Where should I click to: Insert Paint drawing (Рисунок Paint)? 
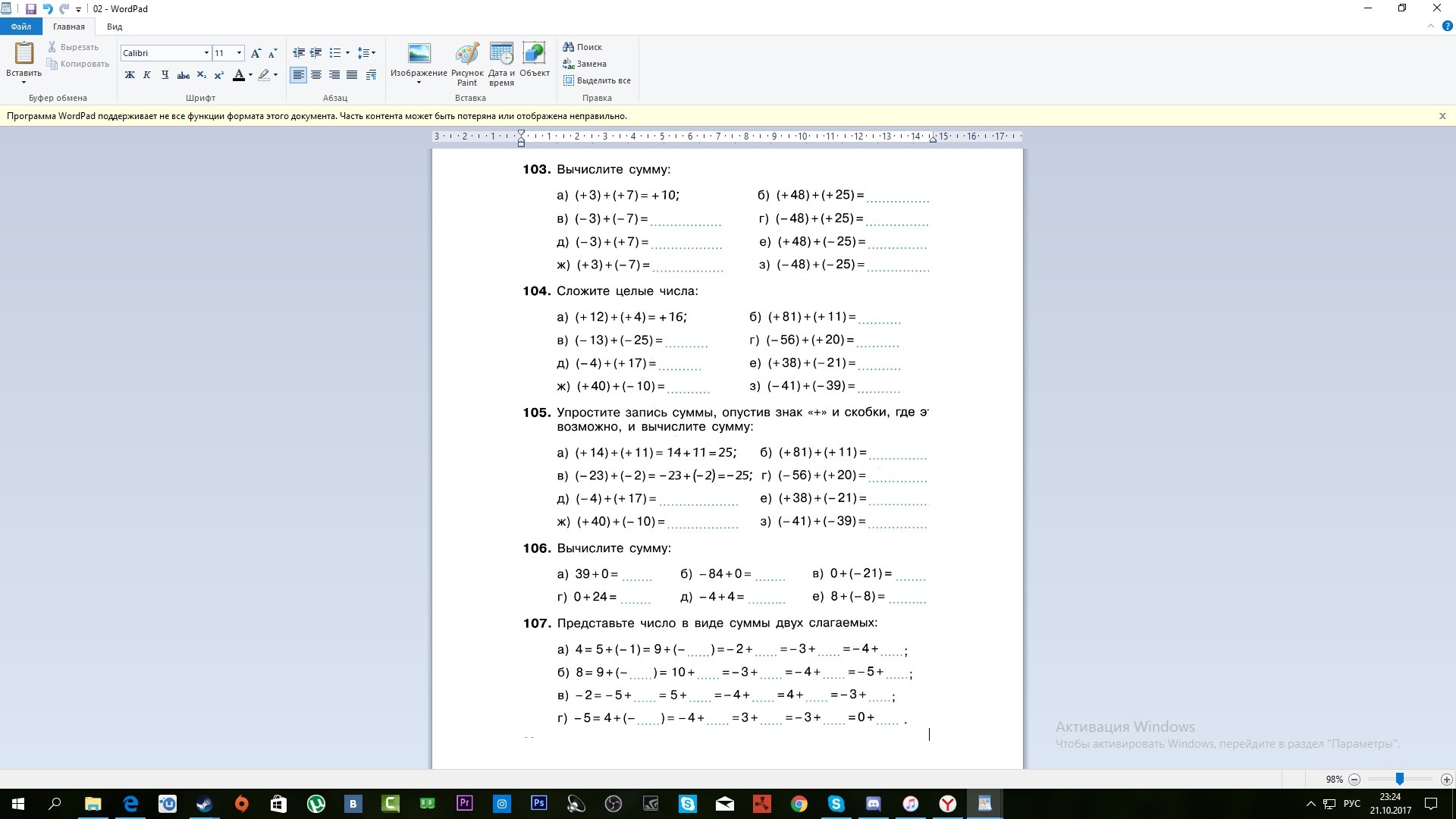(x=467, y=64)
